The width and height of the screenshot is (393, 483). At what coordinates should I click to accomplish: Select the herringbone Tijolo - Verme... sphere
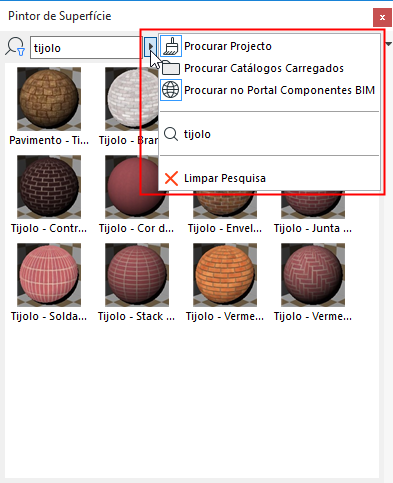click(x=313, y=275)
